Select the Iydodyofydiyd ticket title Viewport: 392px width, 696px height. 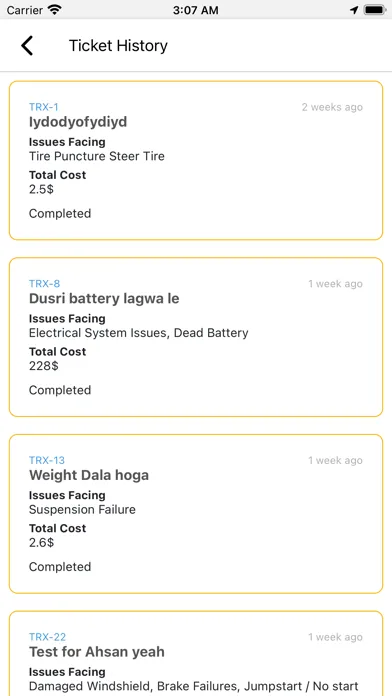click(x=78, y=122)
